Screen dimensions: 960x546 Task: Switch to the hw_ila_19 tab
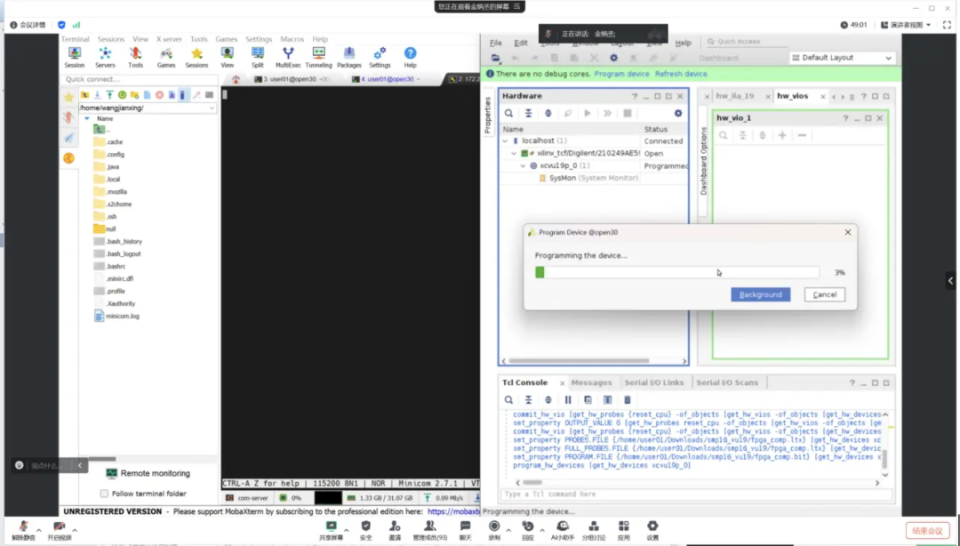tap(735, 96)
